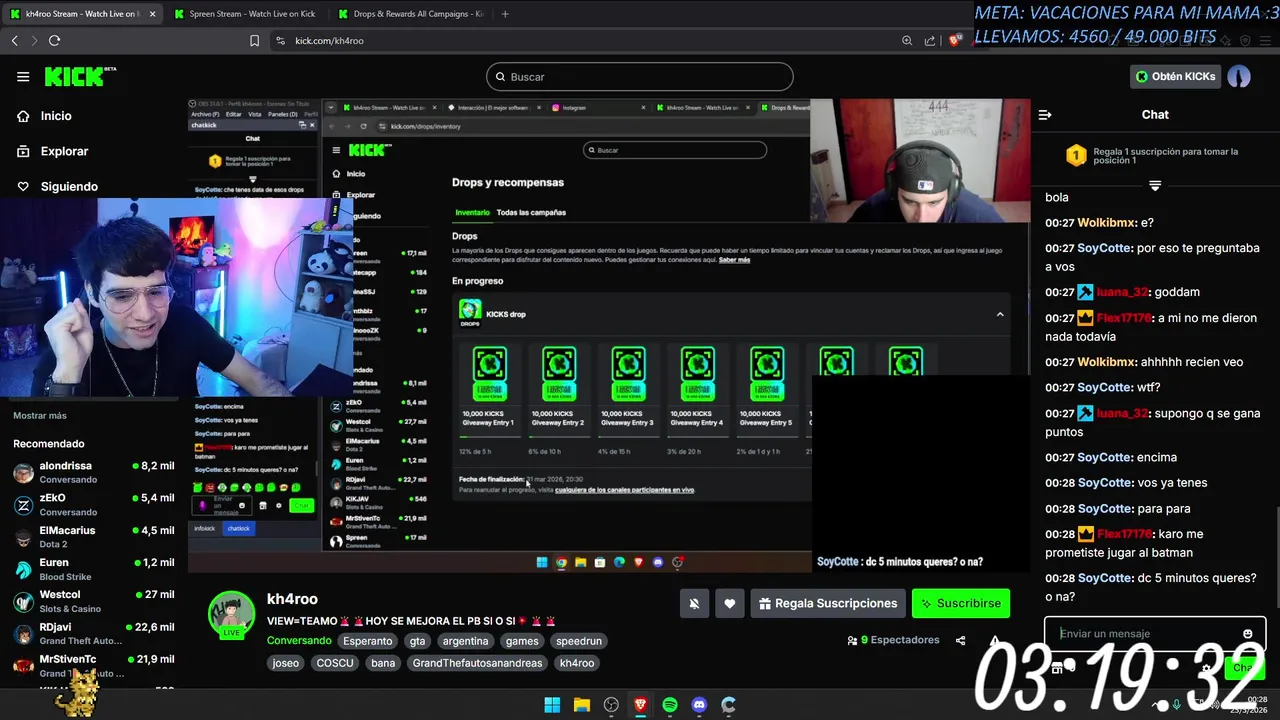Toggle stream notifications bell

pos(694,604)
